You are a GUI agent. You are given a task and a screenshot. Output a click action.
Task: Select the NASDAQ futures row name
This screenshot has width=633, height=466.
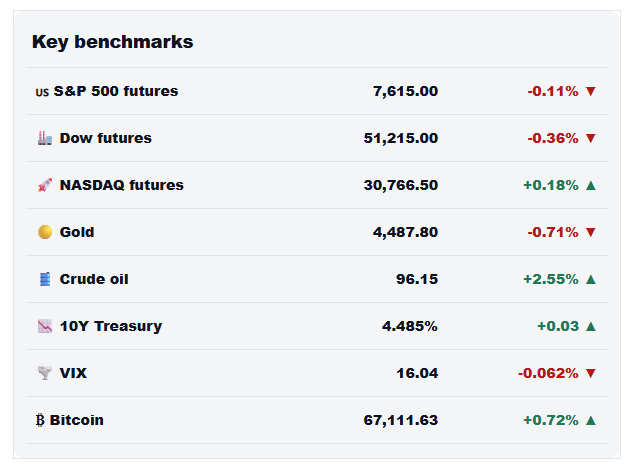click(x=122, y=185)
